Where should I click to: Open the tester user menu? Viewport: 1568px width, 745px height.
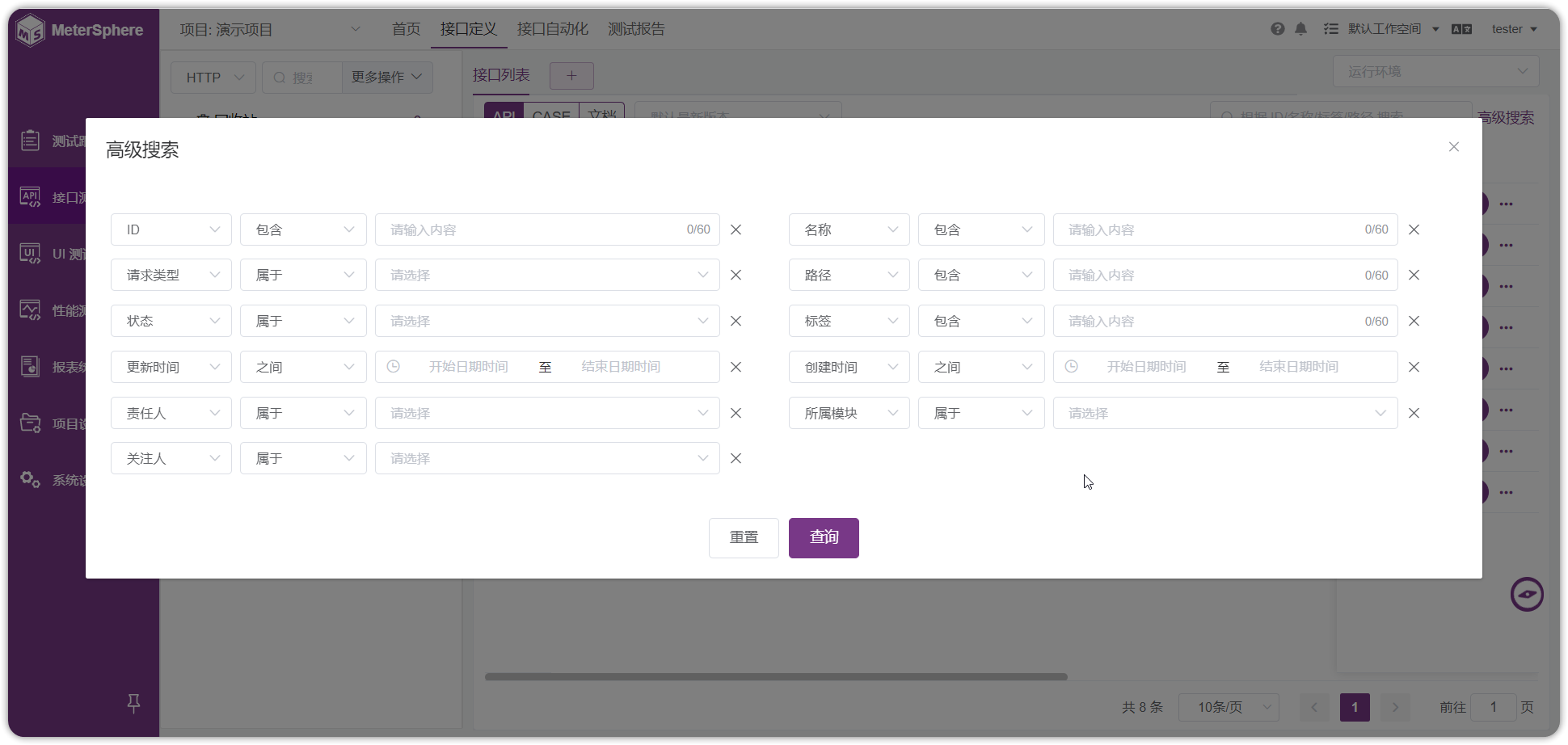[1514, 29]
